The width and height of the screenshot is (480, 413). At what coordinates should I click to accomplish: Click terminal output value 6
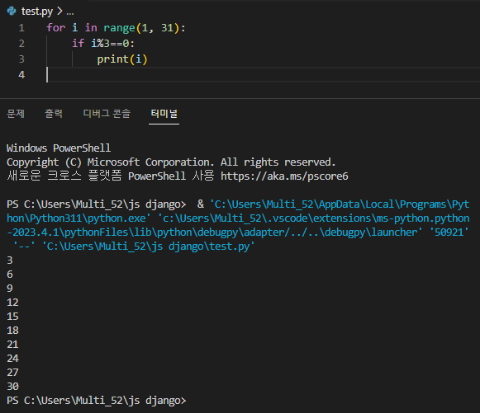(10, 274)
